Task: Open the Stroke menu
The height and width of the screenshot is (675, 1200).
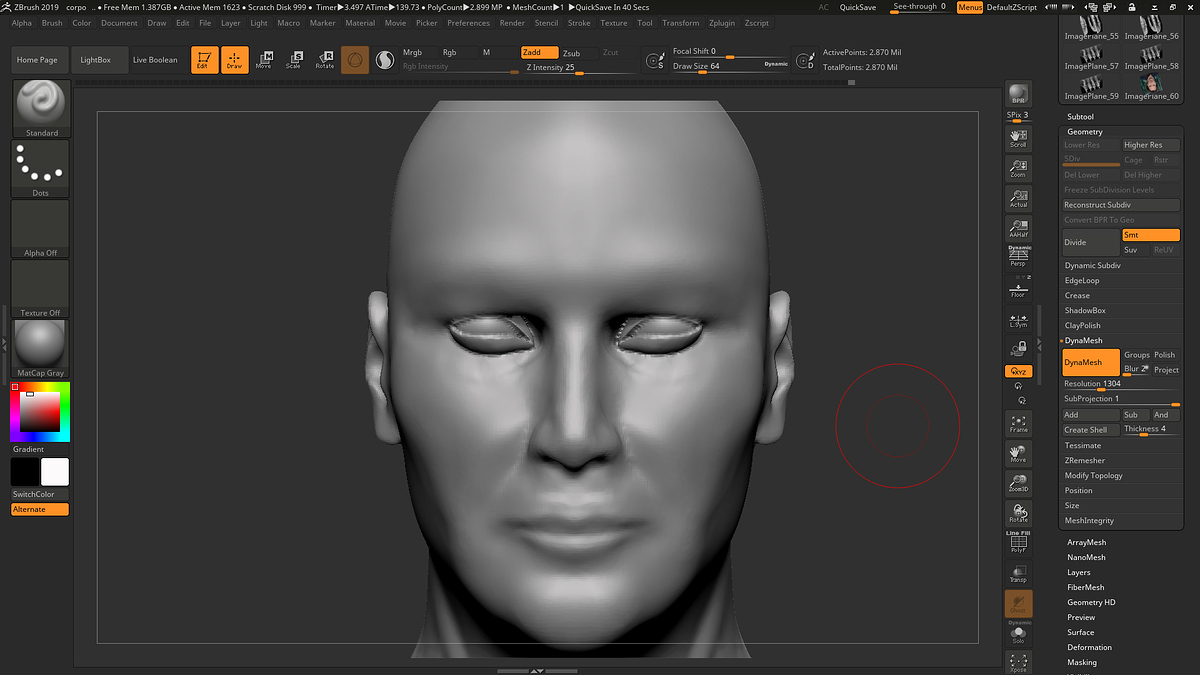Action: pyautogui.click(x=579, y=23)
